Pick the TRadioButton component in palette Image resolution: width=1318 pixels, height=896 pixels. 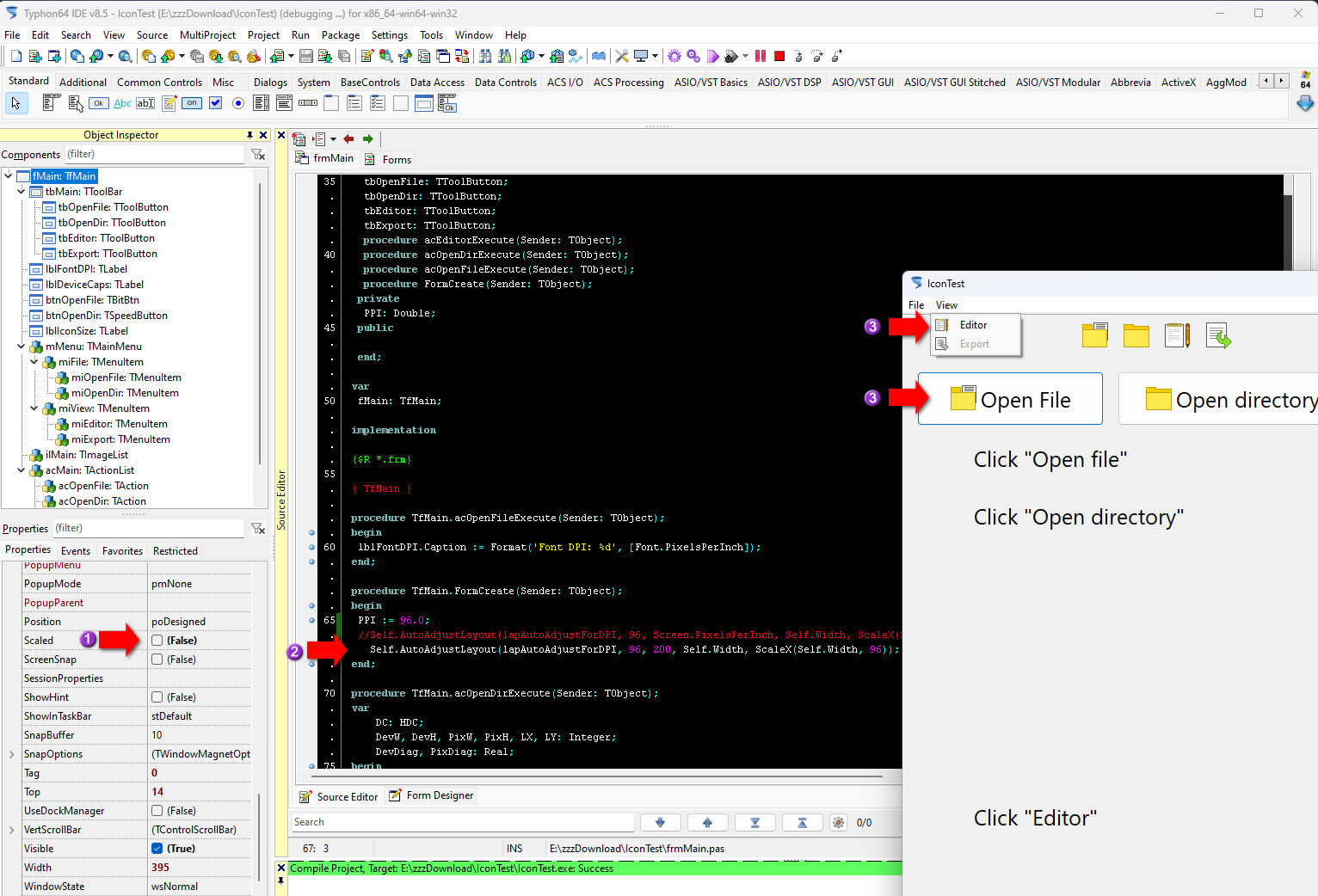238,103
